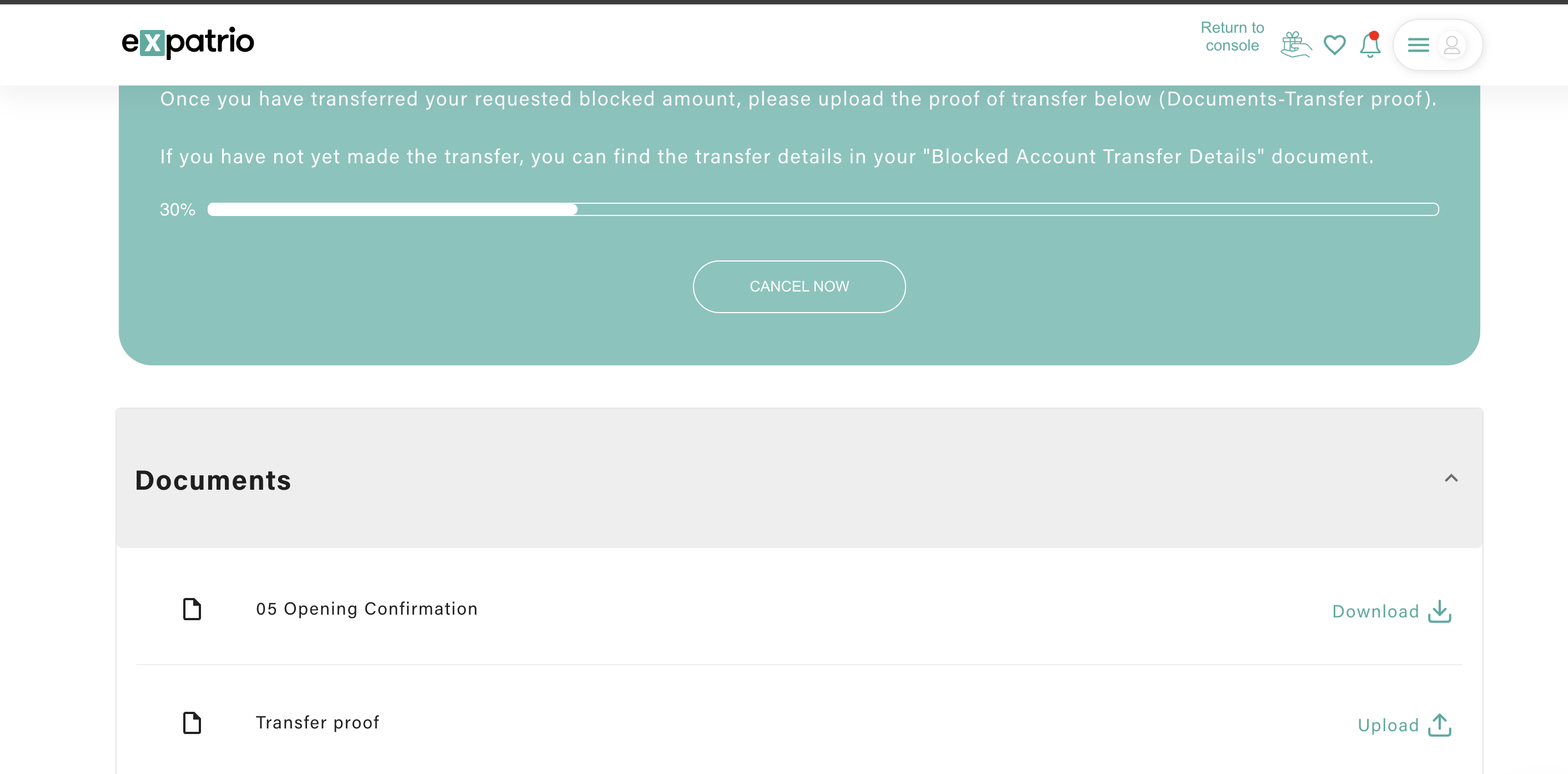Collapse the Documents section chevron
The width and height of the screenshot is (1568, 774).
point(1451,478)
